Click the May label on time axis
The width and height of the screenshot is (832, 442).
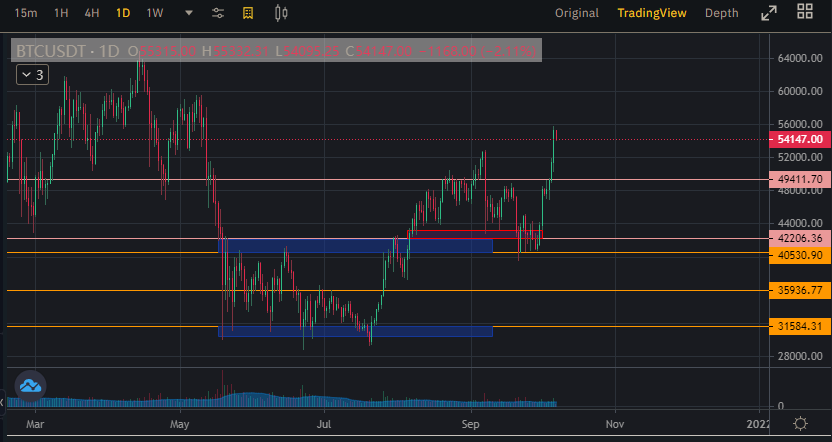(180, 424)
